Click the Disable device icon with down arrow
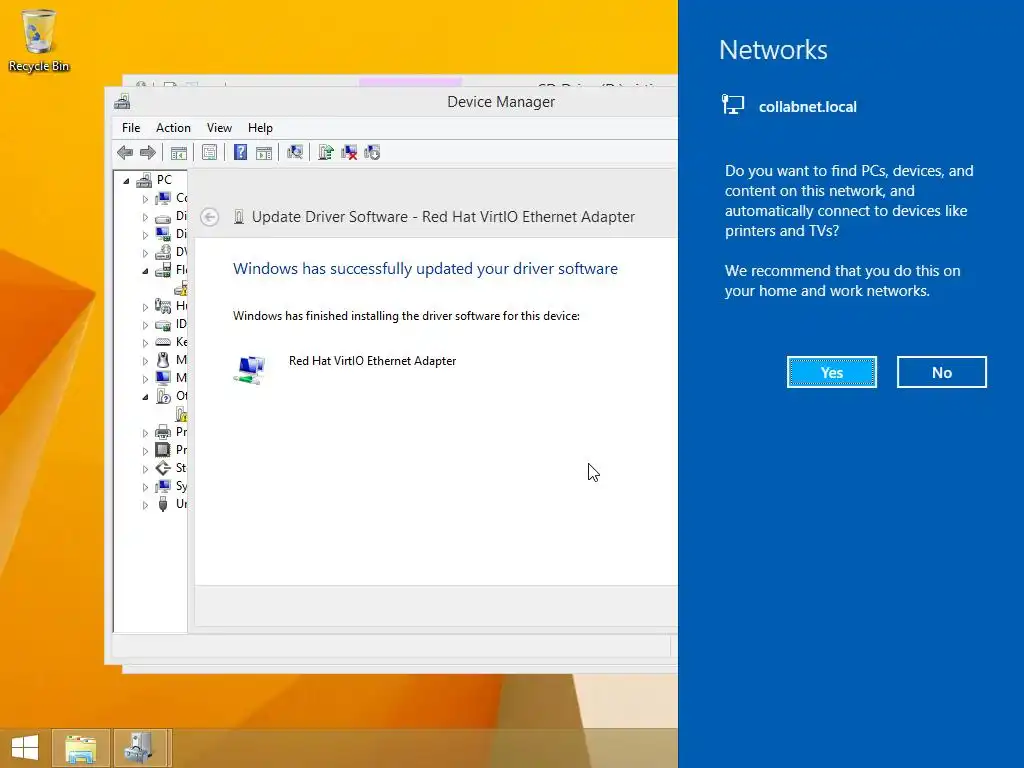The image size is (1024, 768). (372, 153)
